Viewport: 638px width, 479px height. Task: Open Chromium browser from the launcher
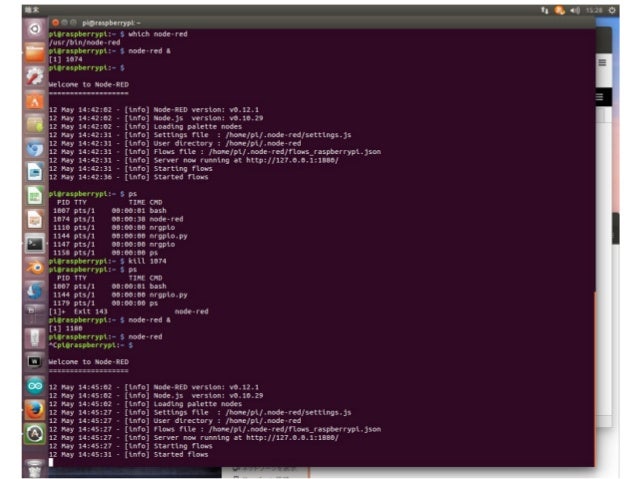(x=35, y=148)
